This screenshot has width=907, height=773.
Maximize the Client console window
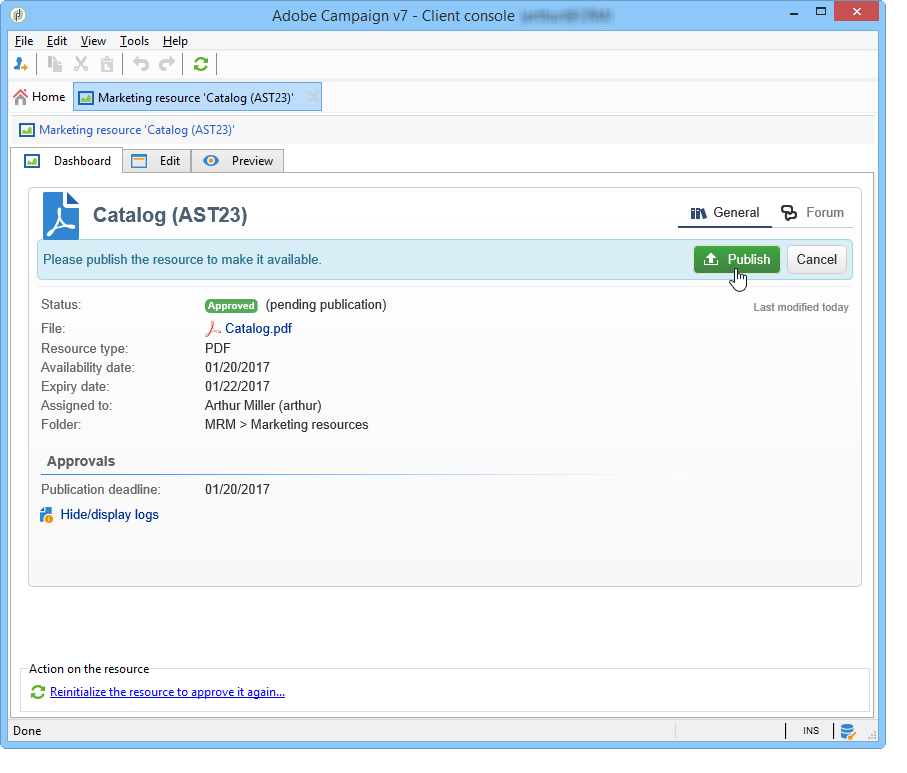(x=820, y=12)
